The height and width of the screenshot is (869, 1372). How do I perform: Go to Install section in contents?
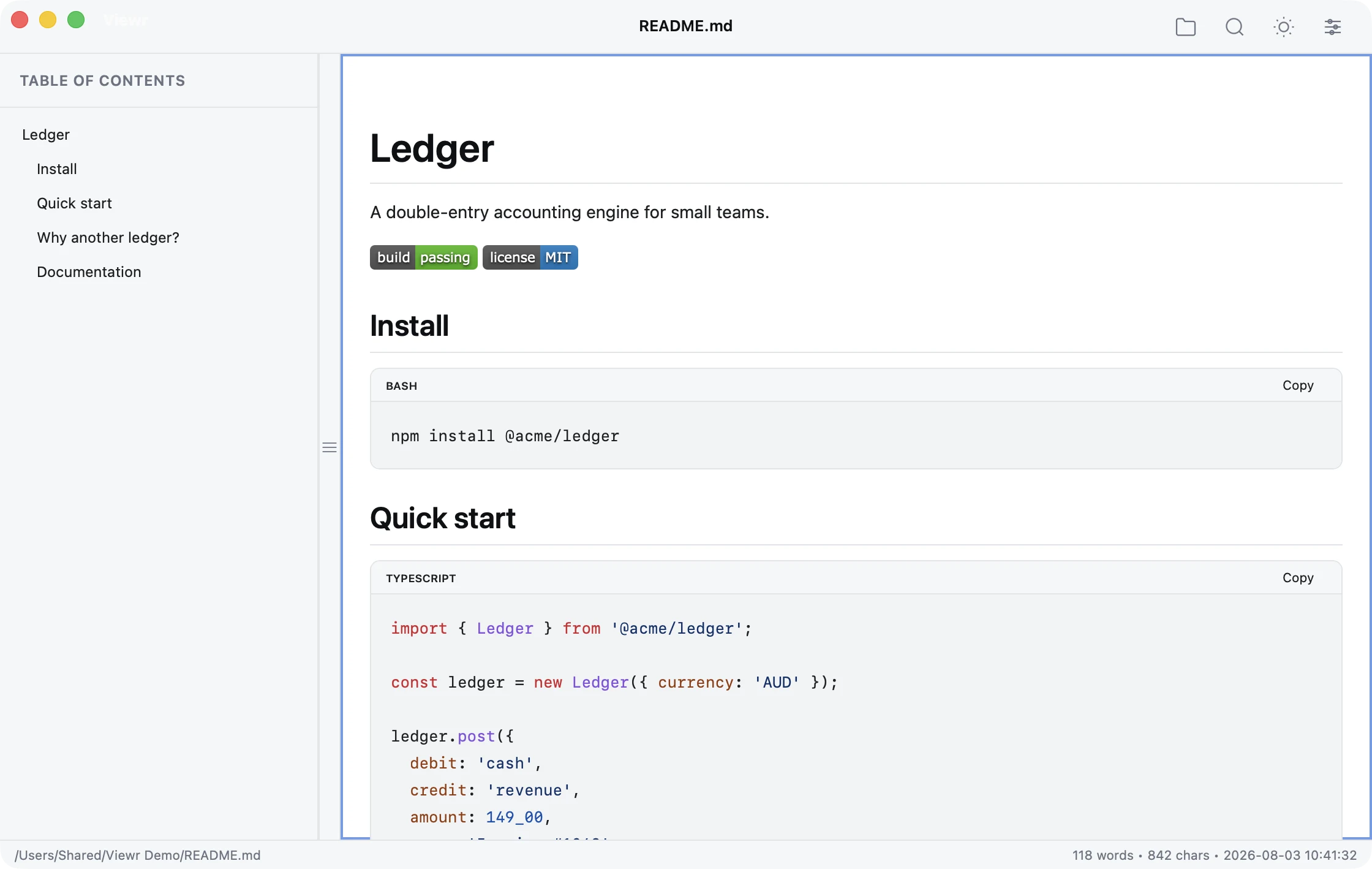[57, 169]
